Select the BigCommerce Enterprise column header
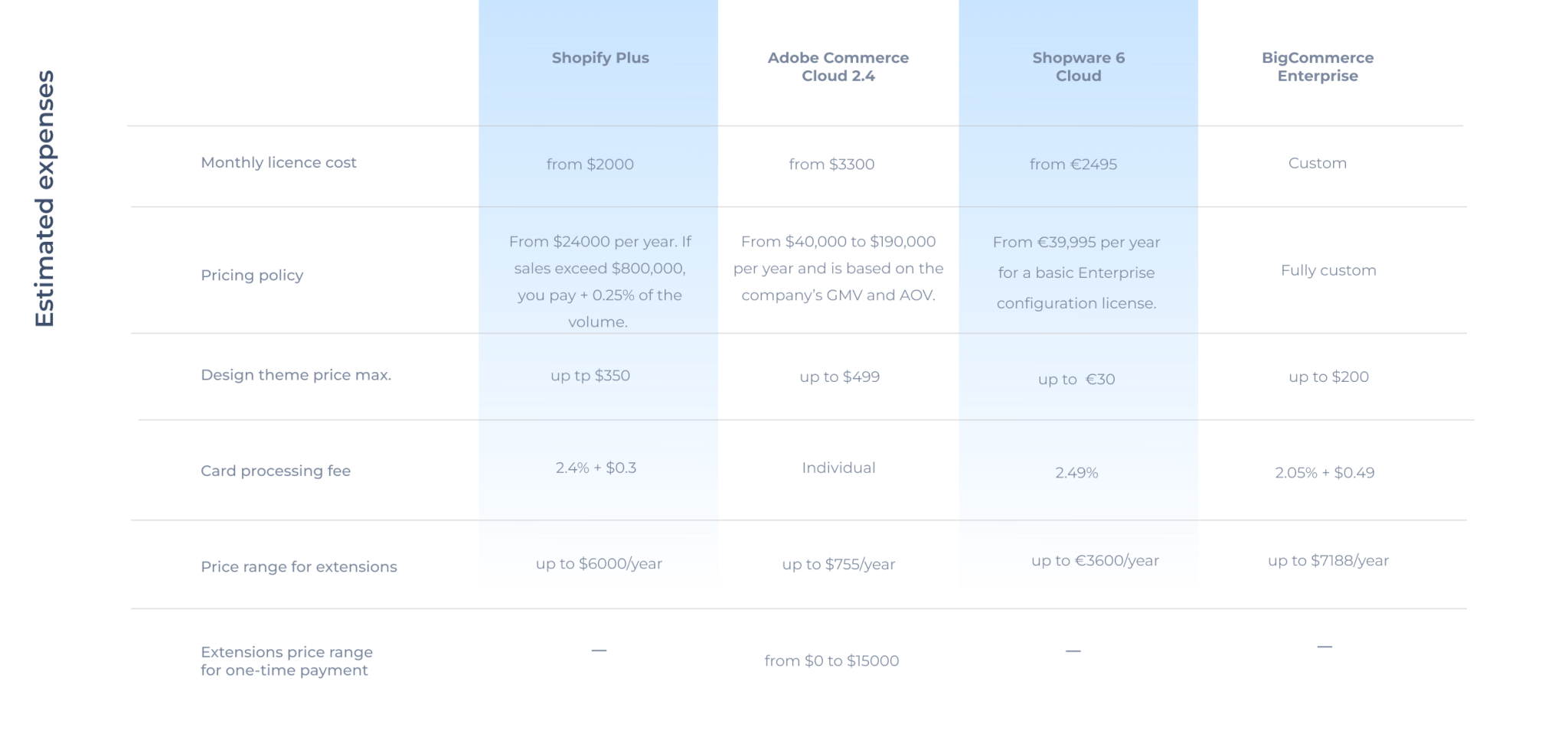This screenshot has width=1568, height=737. click(1318, 67)
